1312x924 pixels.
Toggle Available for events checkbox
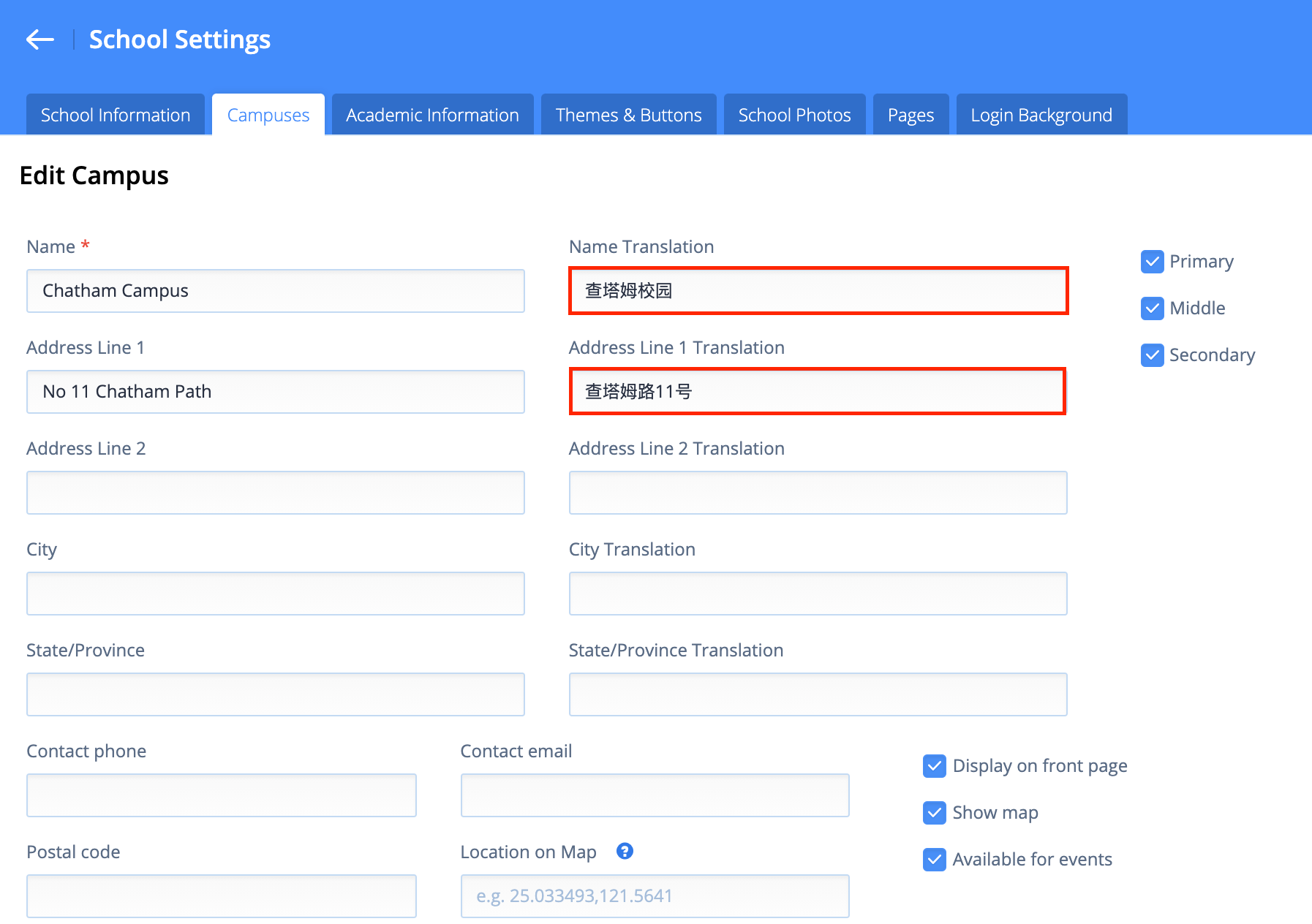[x=935, y=860]
